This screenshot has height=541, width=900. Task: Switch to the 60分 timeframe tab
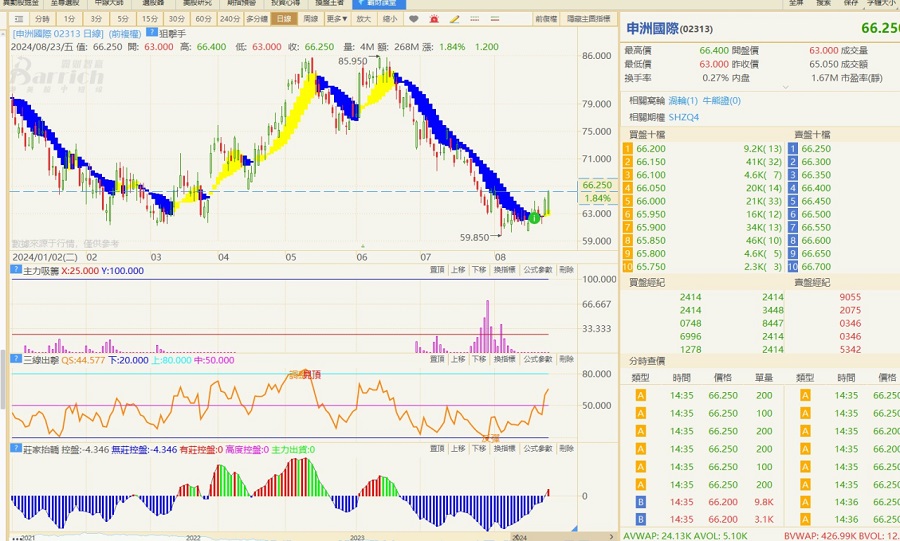pyautogui.click(x=203, y=19)
